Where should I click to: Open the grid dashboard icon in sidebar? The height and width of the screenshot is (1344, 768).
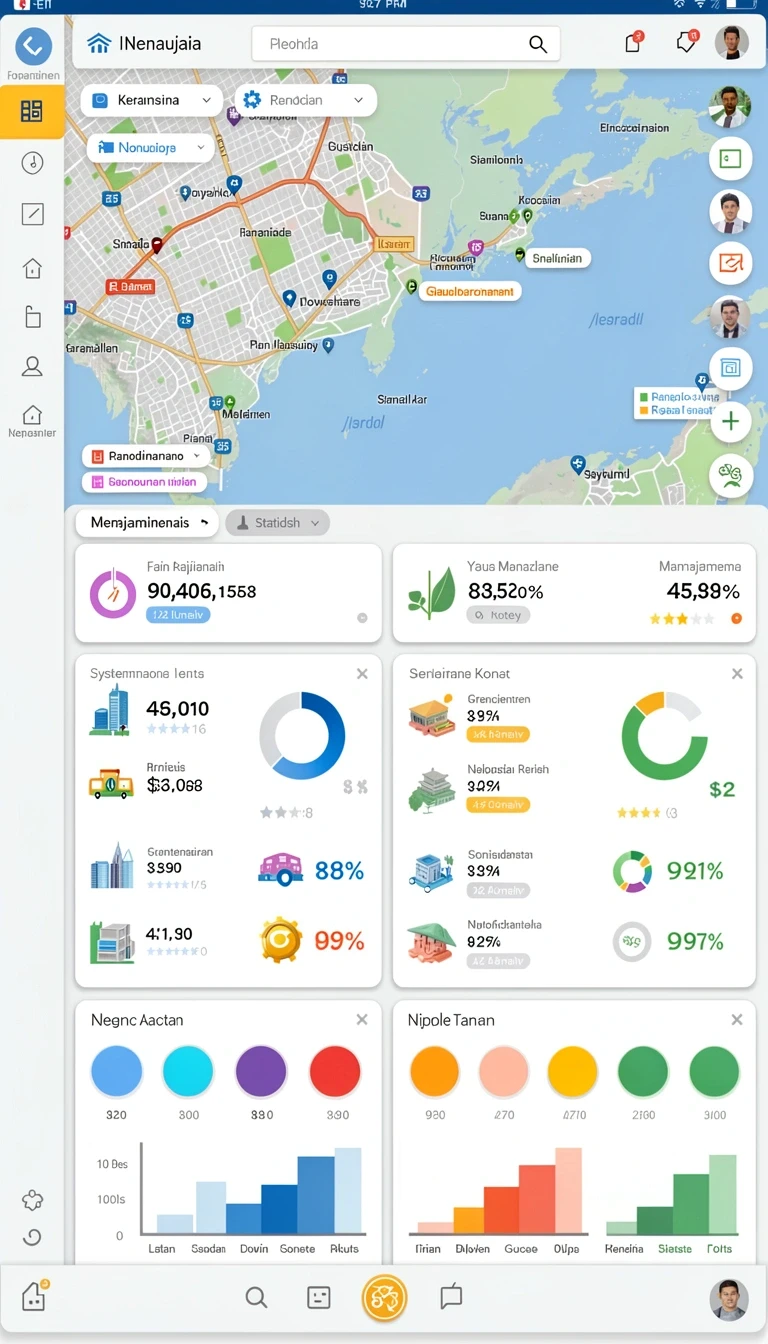(x=32, y=111)
